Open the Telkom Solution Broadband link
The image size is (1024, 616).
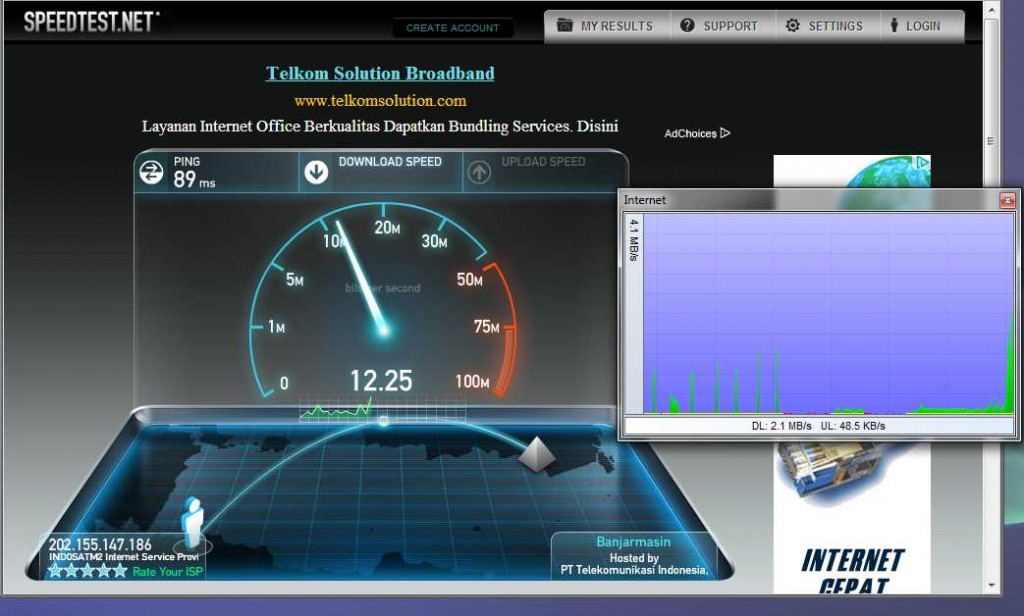[380, 73]
